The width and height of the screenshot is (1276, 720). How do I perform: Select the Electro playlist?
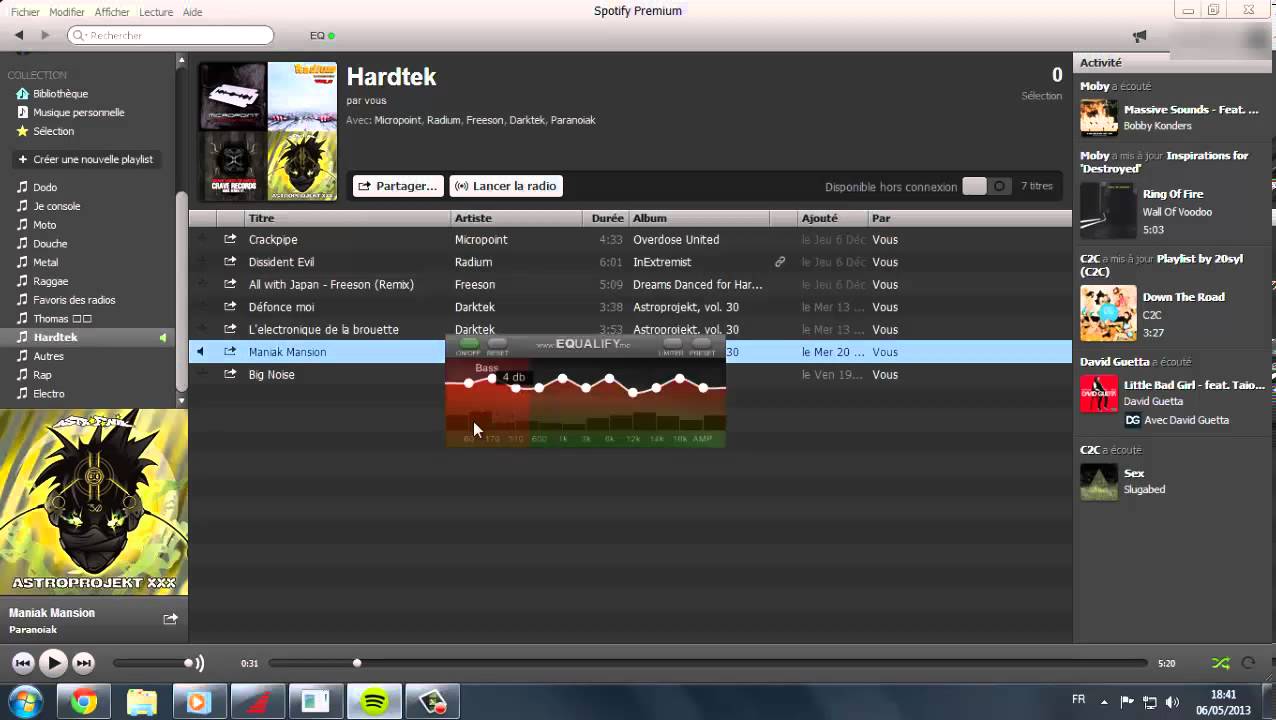[x=49, y=394]
